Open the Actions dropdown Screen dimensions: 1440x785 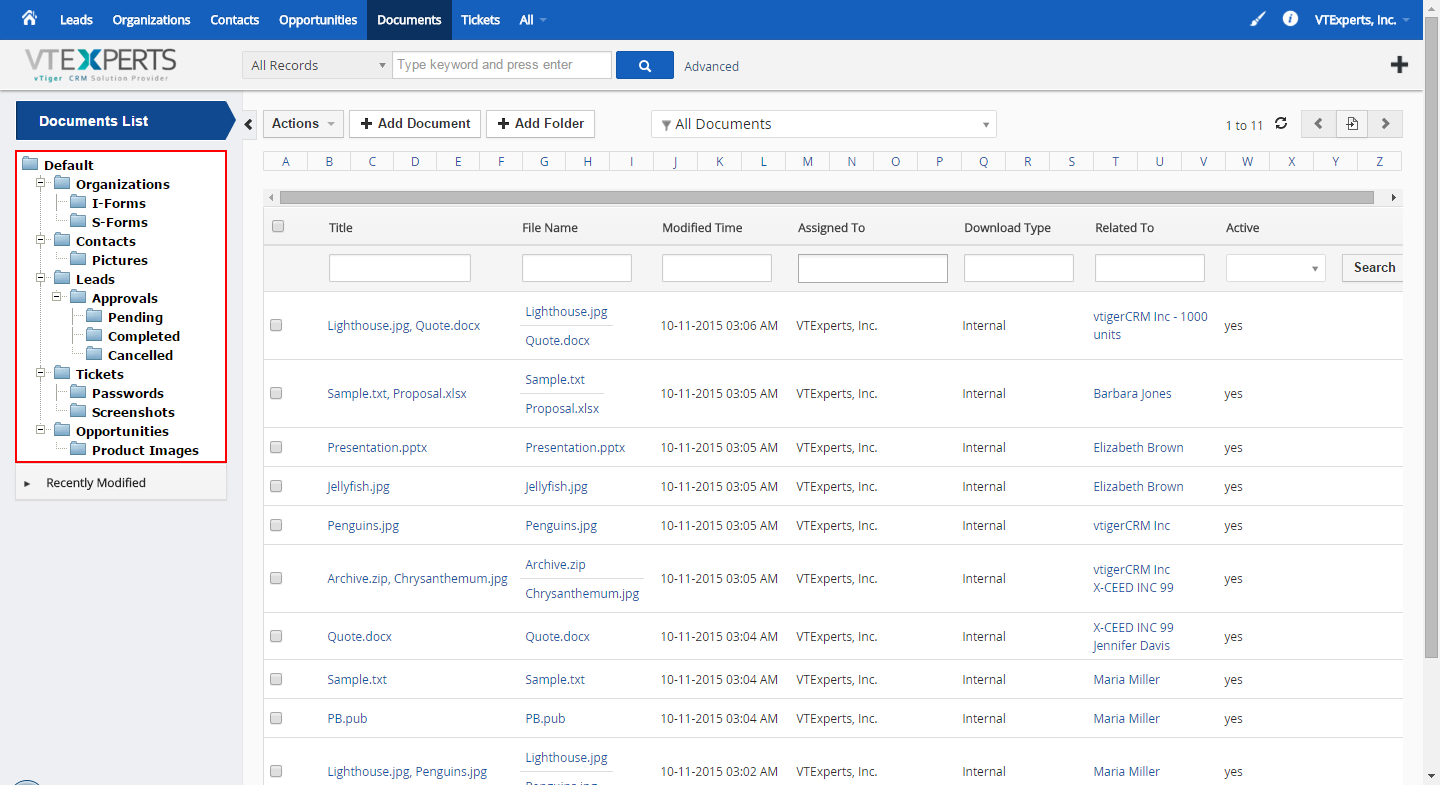tap(303, 123)
